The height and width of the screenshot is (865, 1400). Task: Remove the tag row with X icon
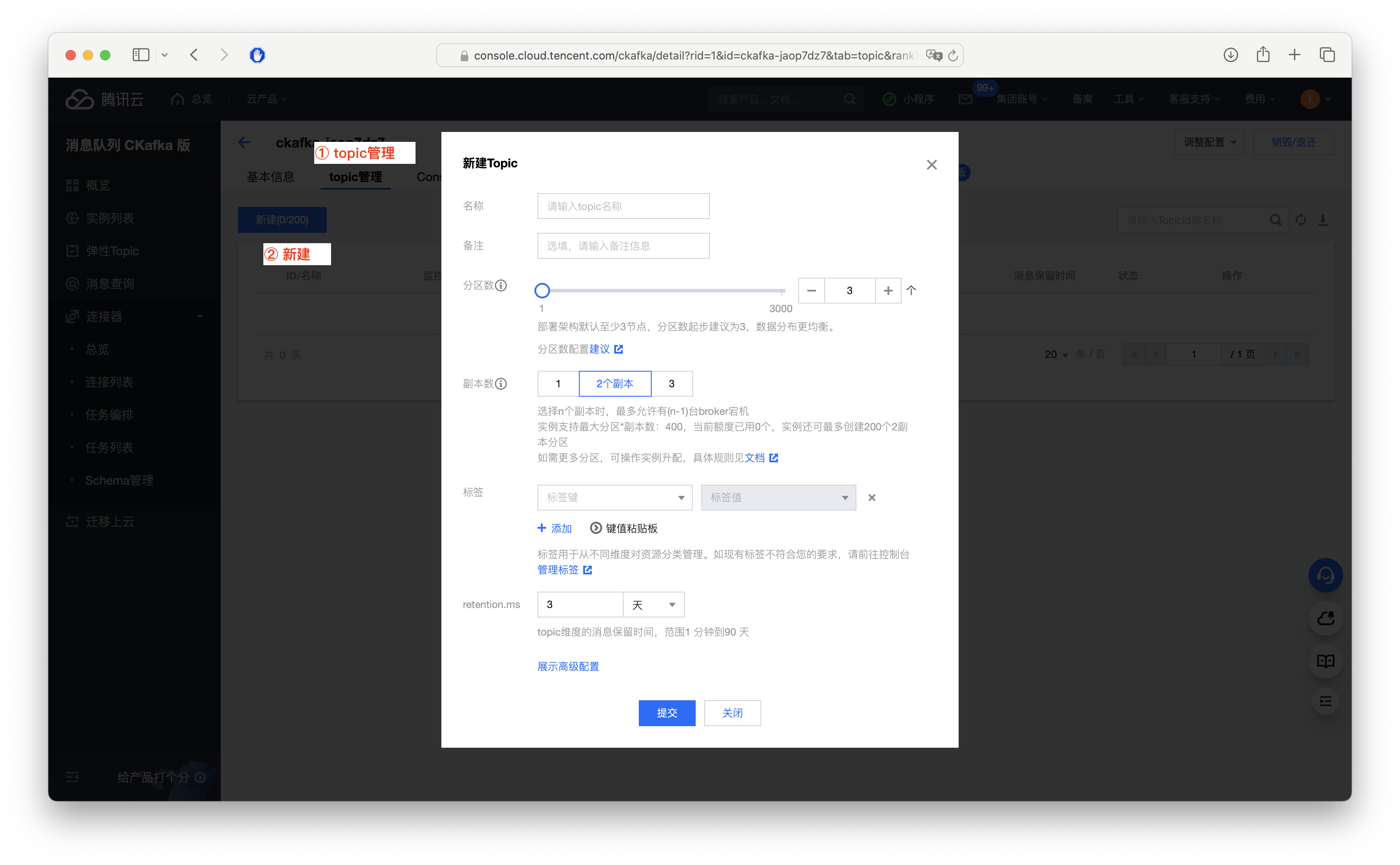[x=872, y=498]
